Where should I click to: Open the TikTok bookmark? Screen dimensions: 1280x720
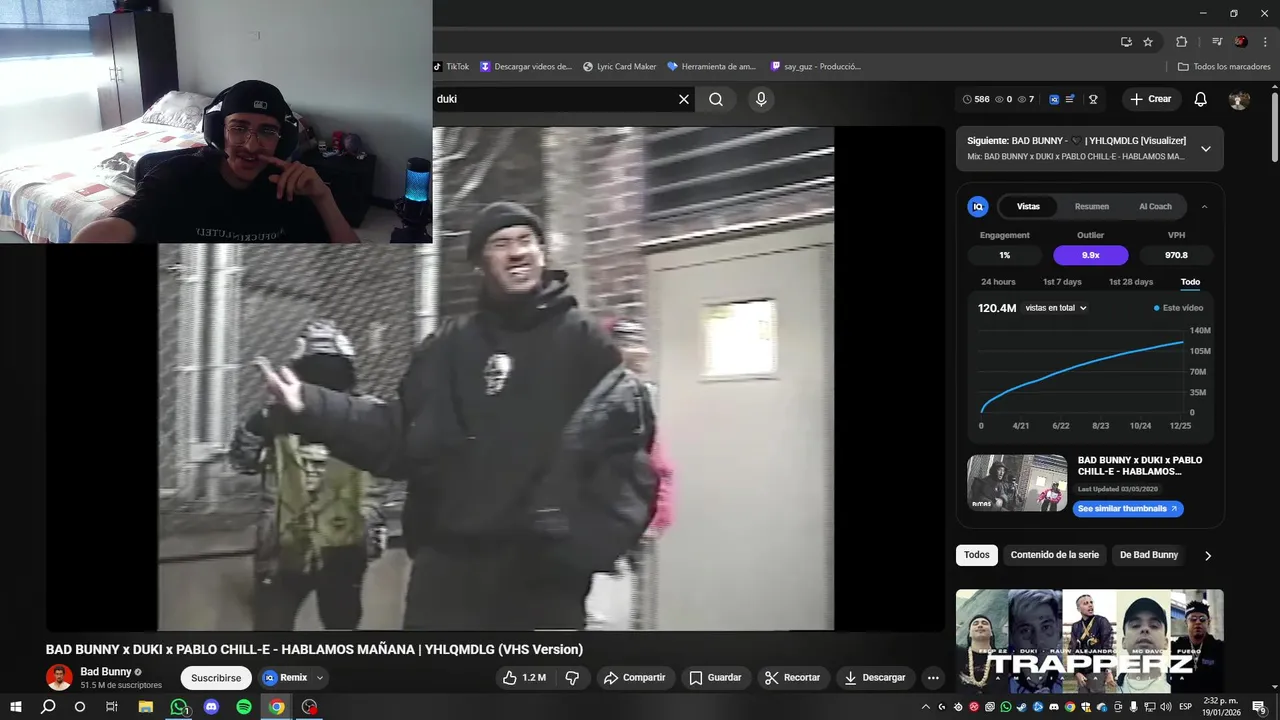coord(451,67)
